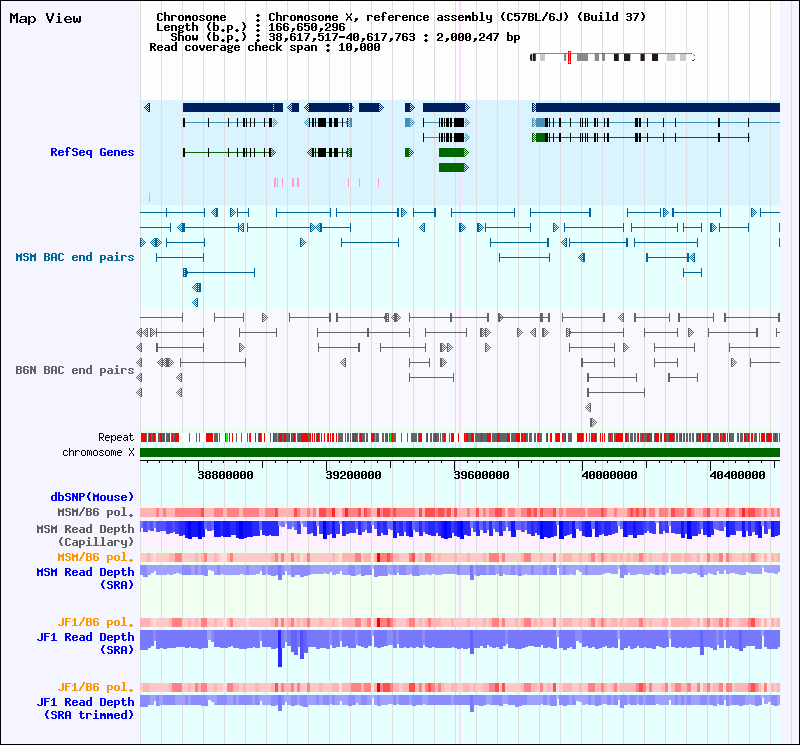Click bottom-most arrowhead in B6N BAC track
Viewport: 800px width, 745px height.
592,422
